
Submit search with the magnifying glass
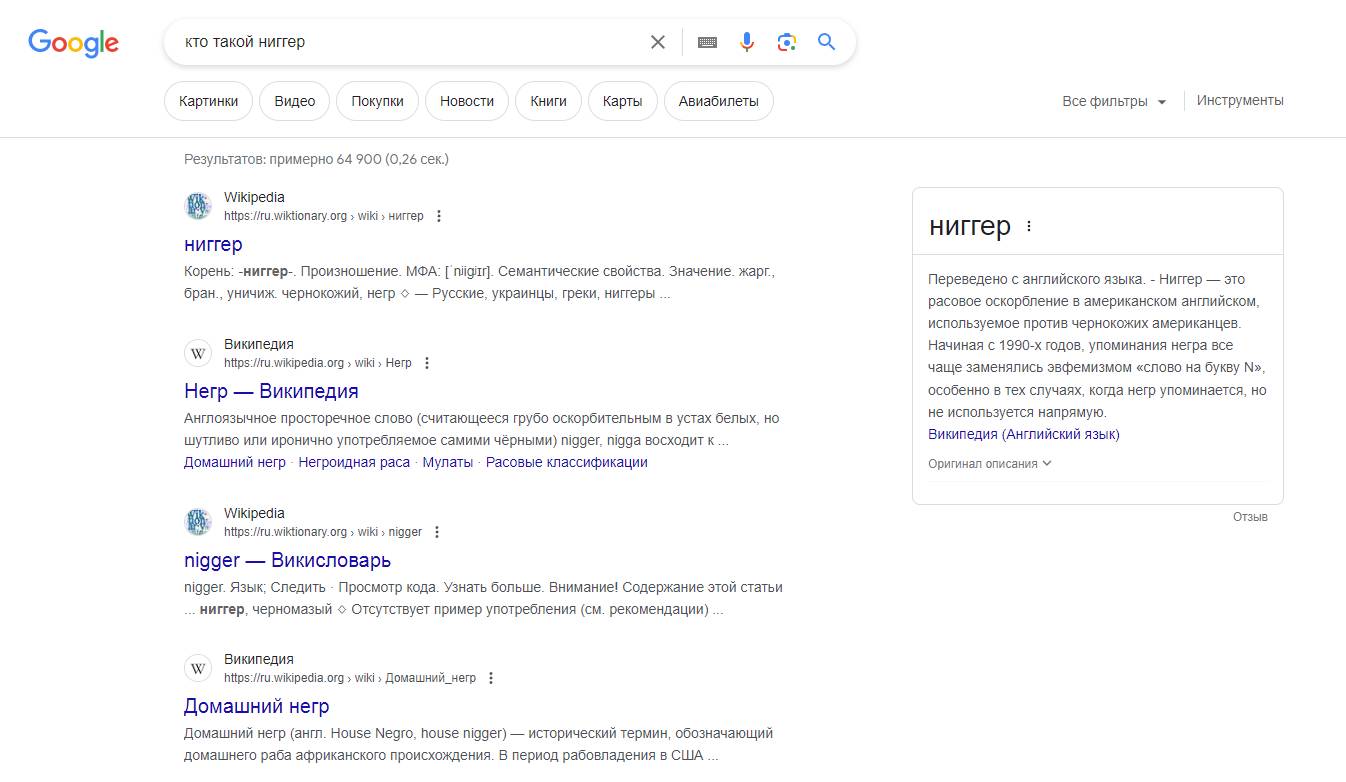click(826, 42)
